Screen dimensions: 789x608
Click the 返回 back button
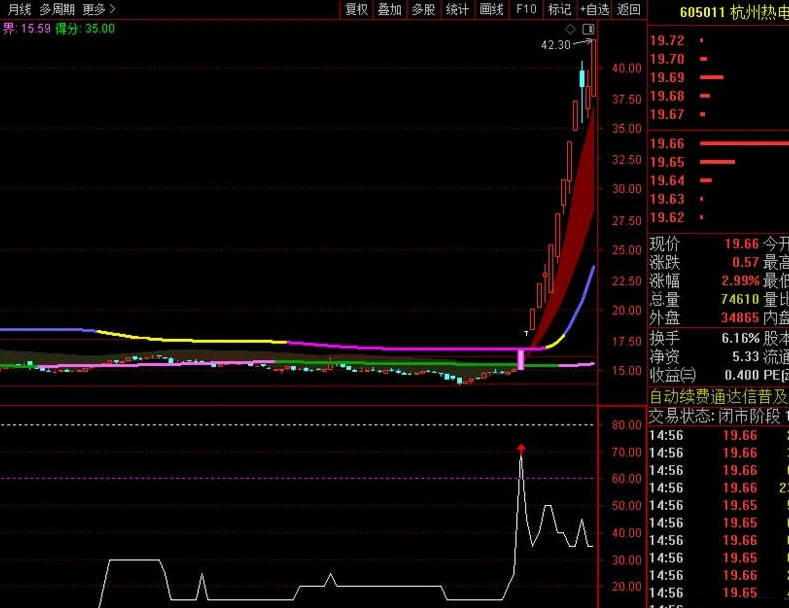[628, 9]
